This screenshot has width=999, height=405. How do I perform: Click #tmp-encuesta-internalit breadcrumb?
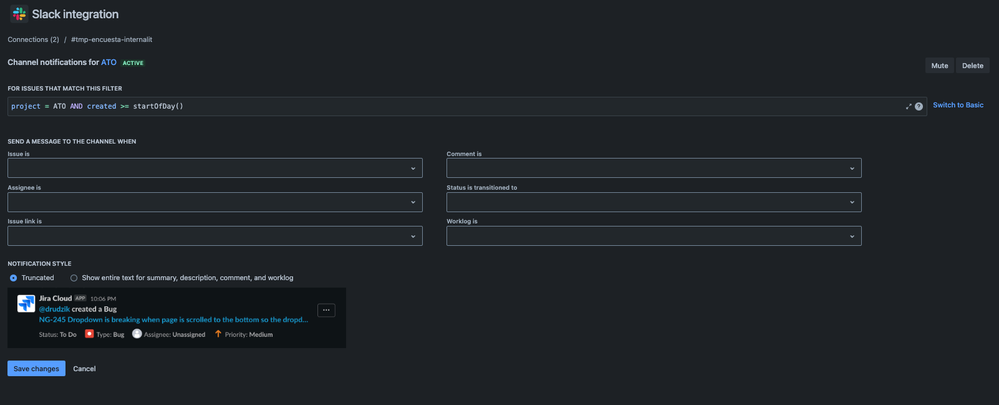tap(111, 39)
